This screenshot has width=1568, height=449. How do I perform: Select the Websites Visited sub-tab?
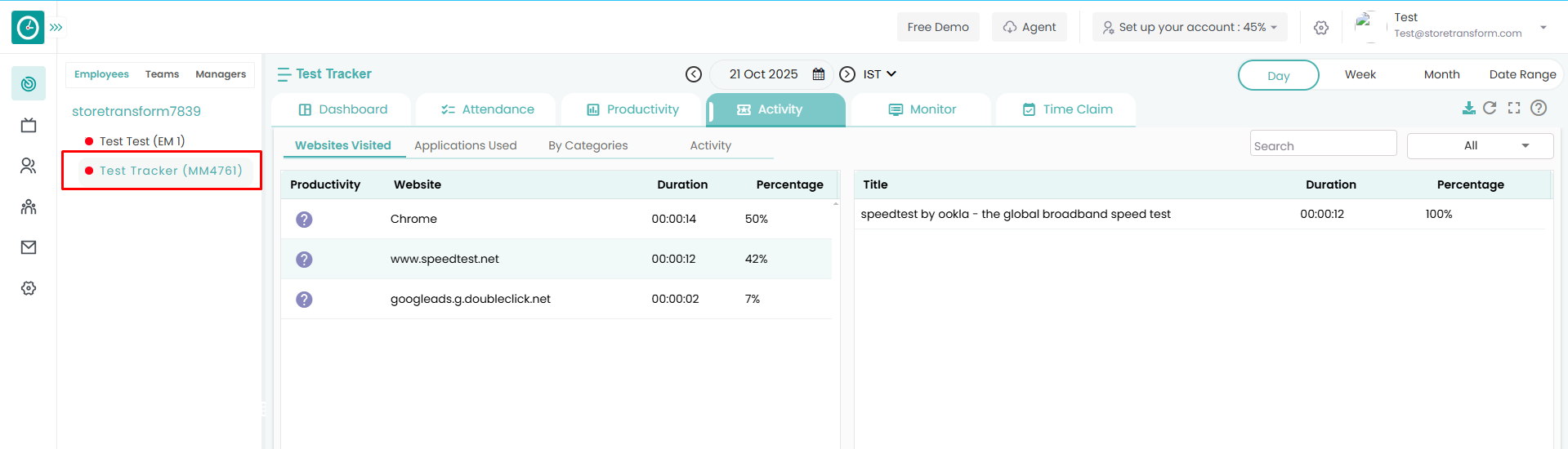click(343, 145)
